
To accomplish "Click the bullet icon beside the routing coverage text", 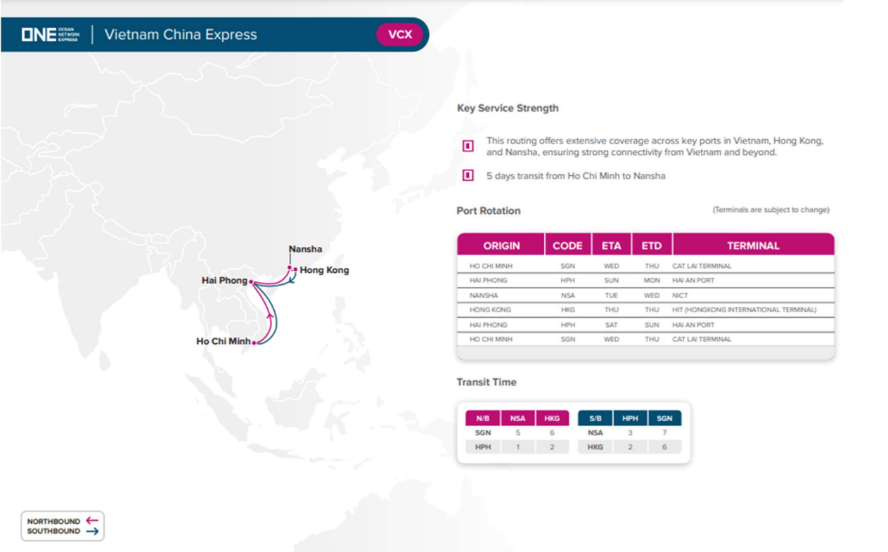I will 467,146.
